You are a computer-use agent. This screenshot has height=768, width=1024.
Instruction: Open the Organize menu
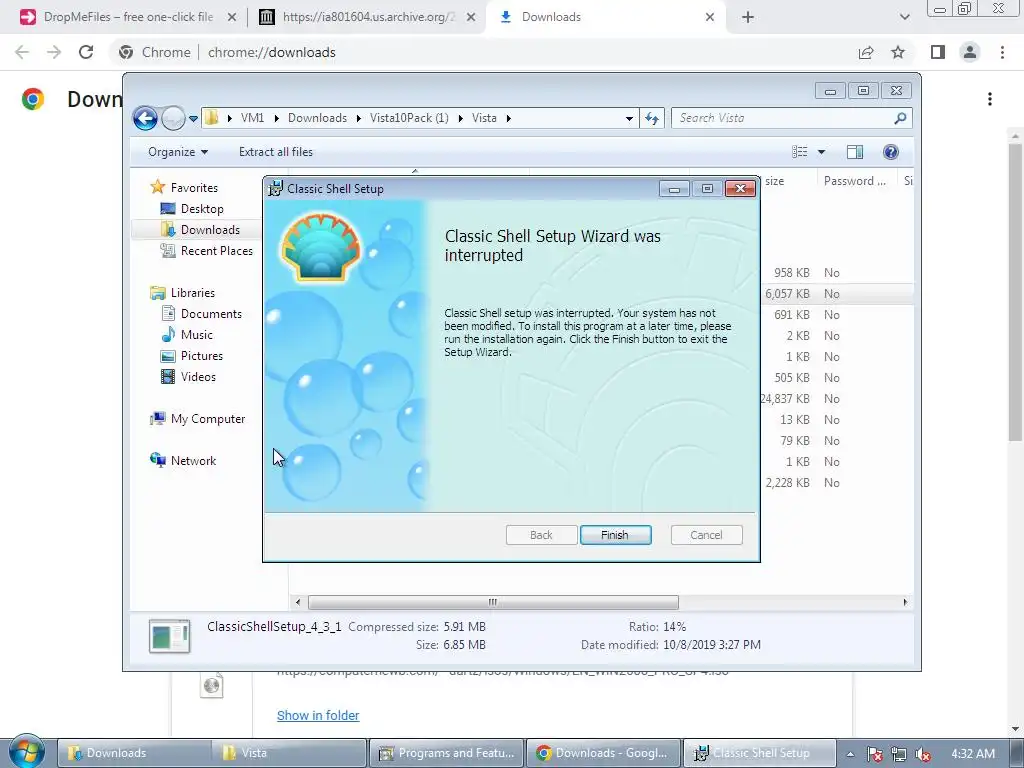click(178, 152)
